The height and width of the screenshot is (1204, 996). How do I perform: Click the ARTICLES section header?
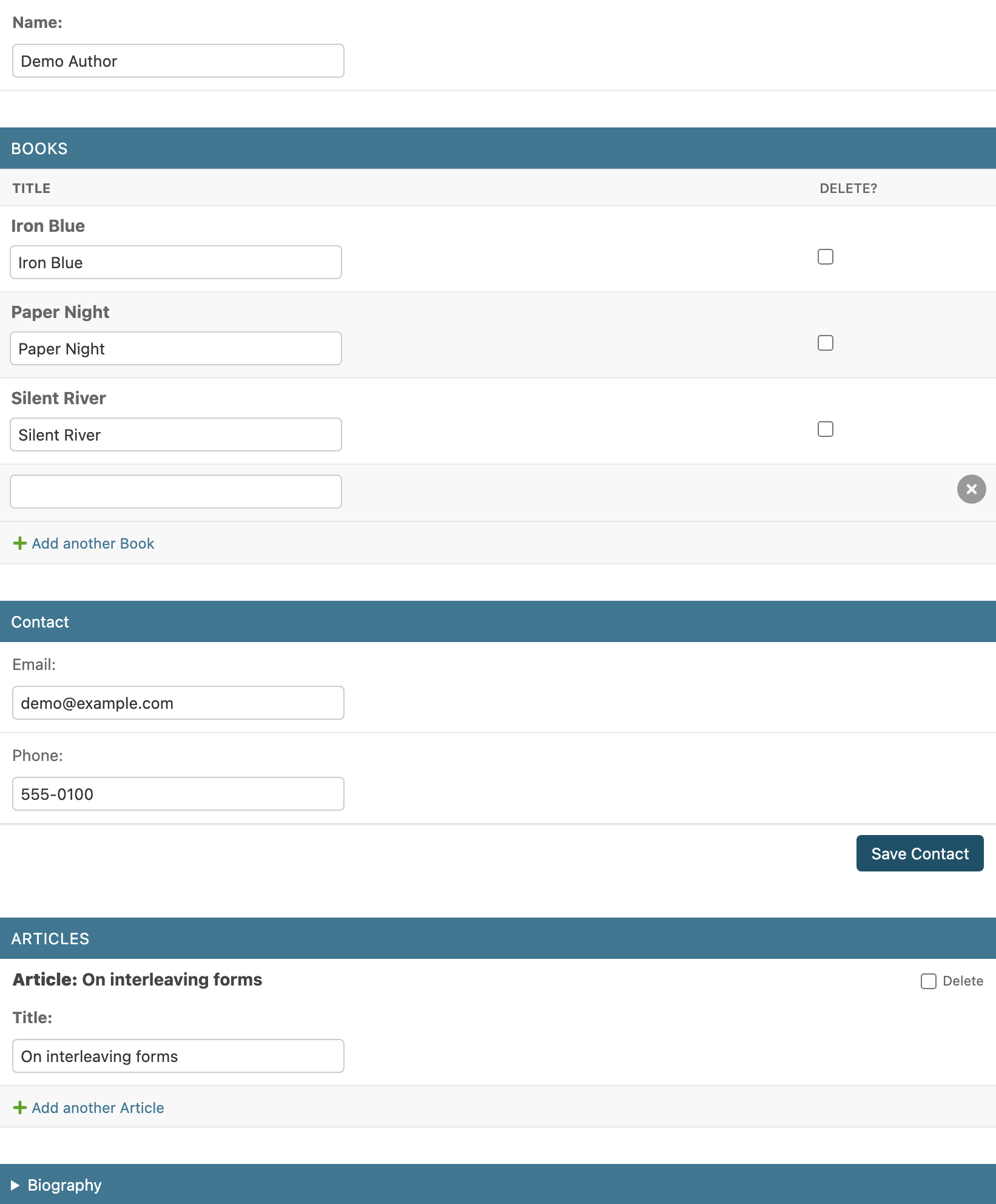tap(498, 938)
